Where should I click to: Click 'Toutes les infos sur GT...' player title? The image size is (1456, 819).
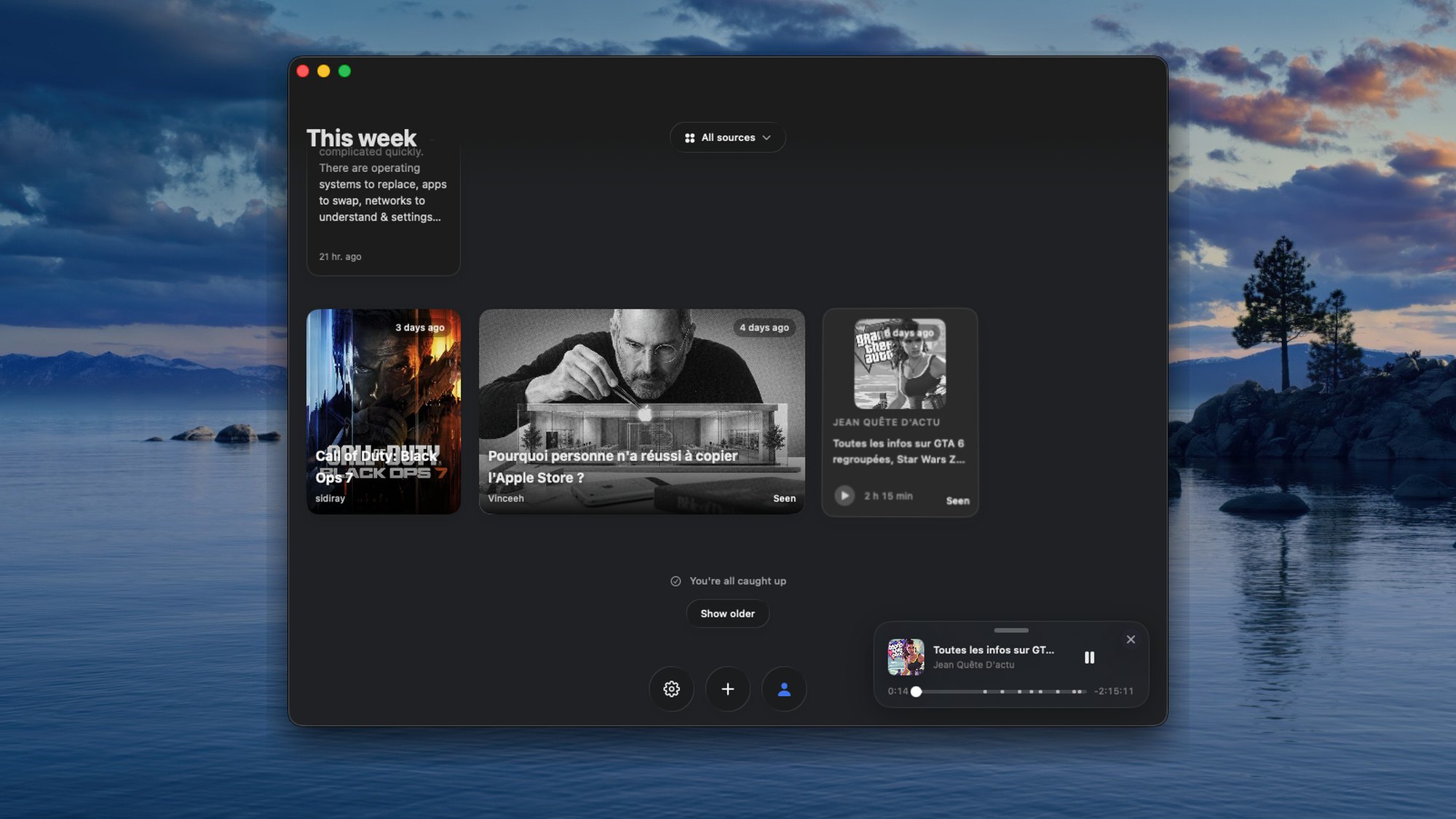993,650
